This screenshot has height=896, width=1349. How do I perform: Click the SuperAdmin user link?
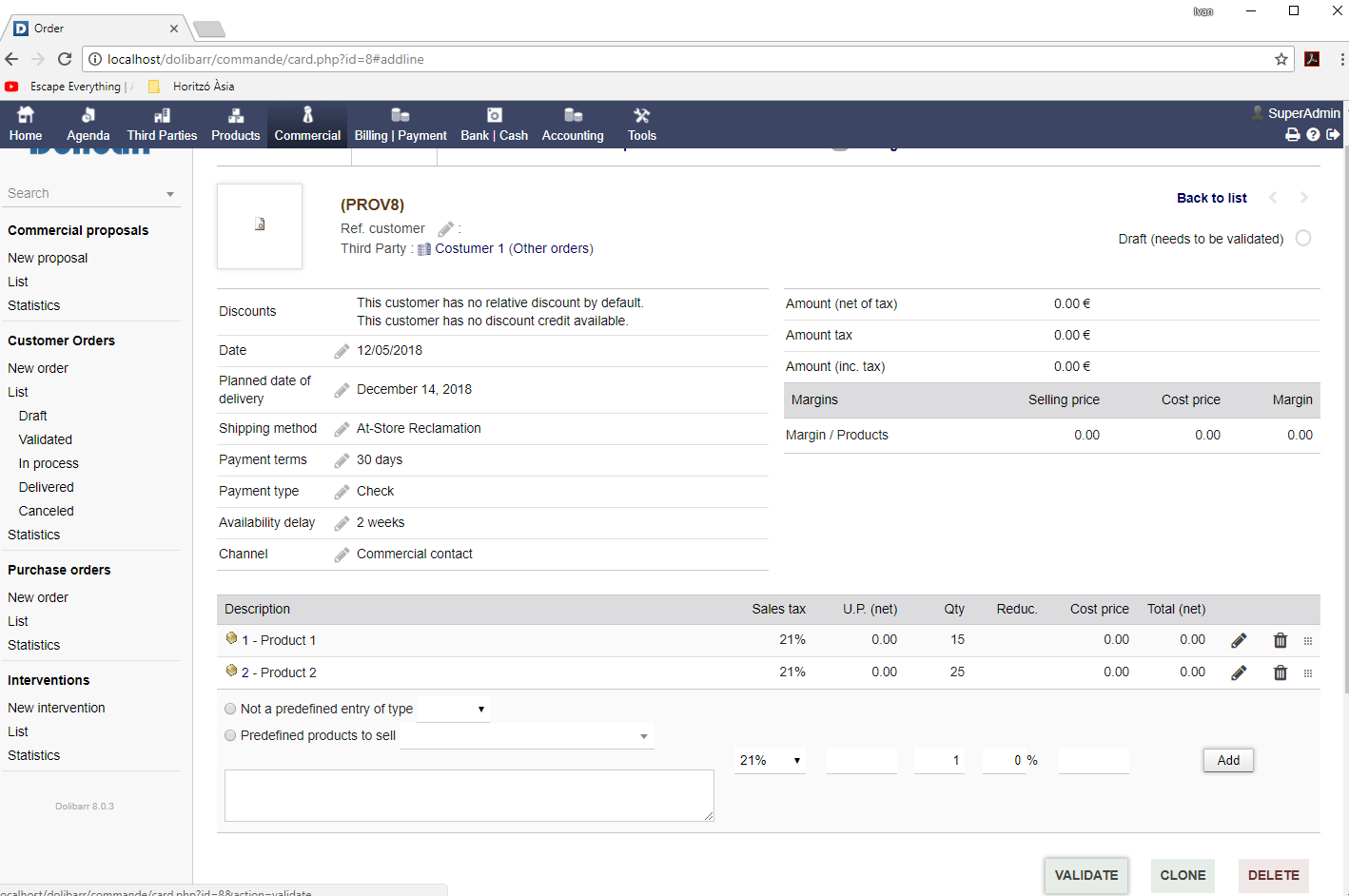coord(1303,113)
